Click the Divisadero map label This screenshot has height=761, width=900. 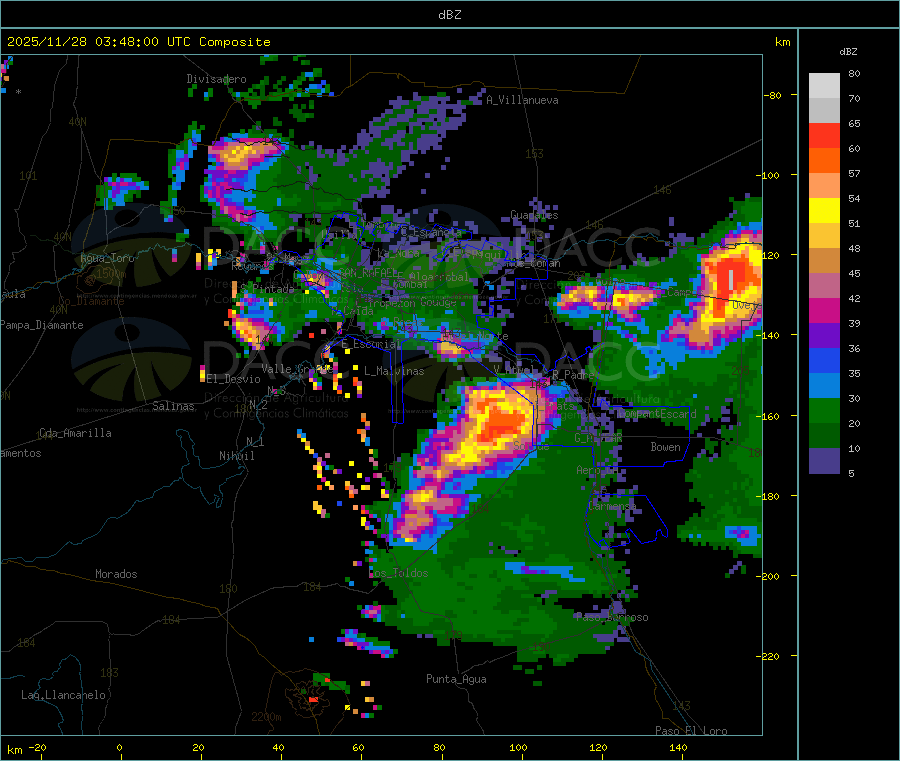pyautogui.click(x=216, y=79)
